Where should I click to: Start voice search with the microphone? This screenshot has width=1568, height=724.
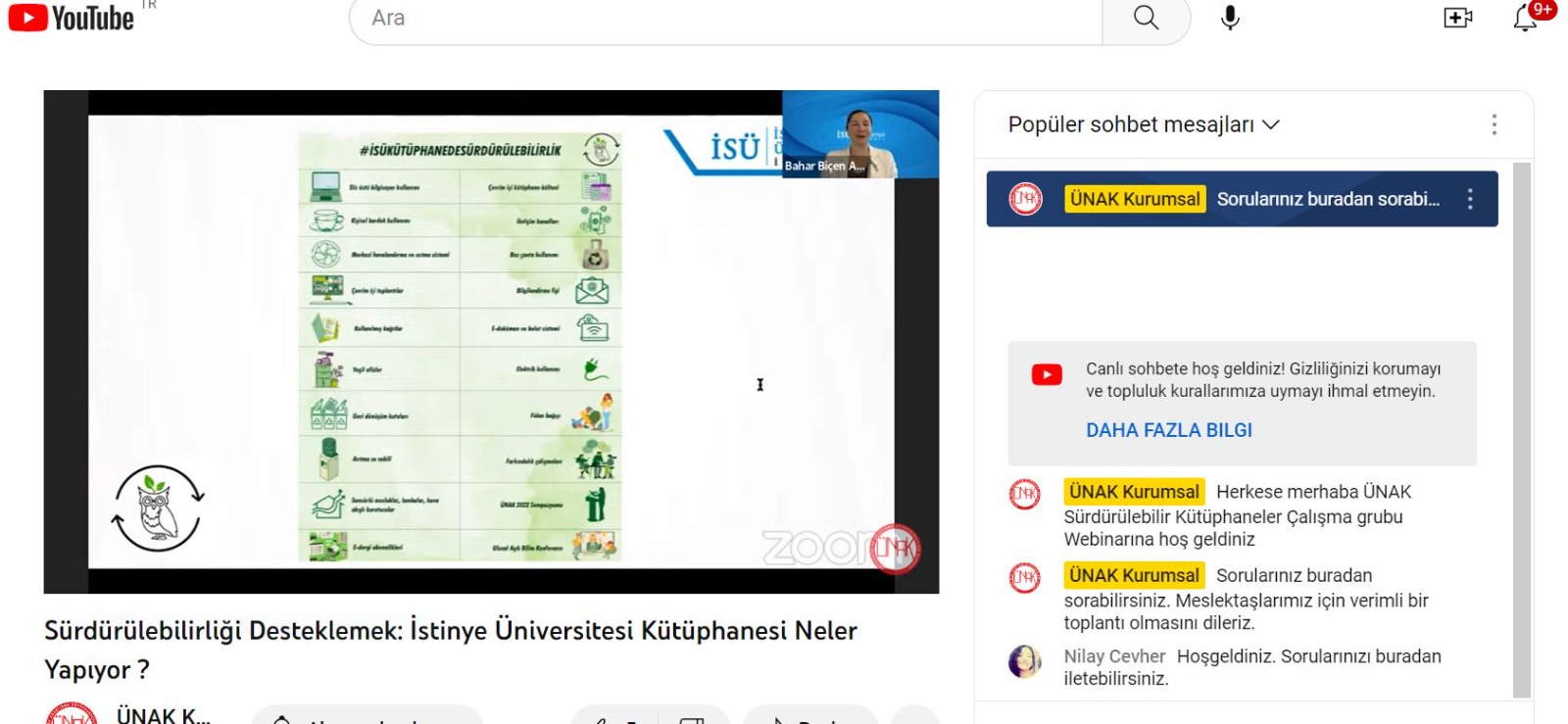click(x=1230, y=18)
